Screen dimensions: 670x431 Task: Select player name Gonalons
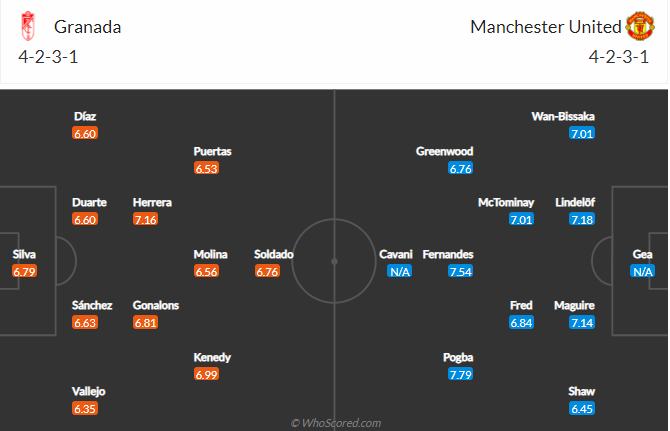(x=157, y=306)
